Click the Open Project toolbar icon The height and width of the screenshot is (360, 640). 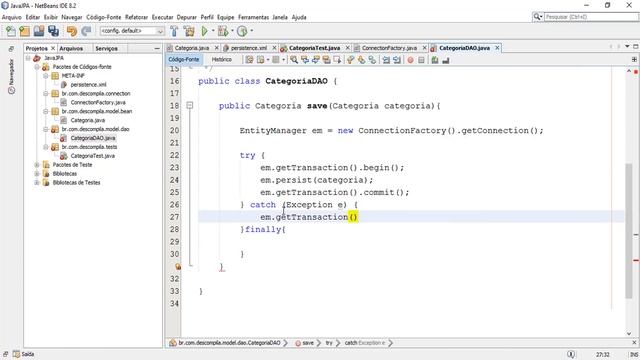click(x=39, y=31)
